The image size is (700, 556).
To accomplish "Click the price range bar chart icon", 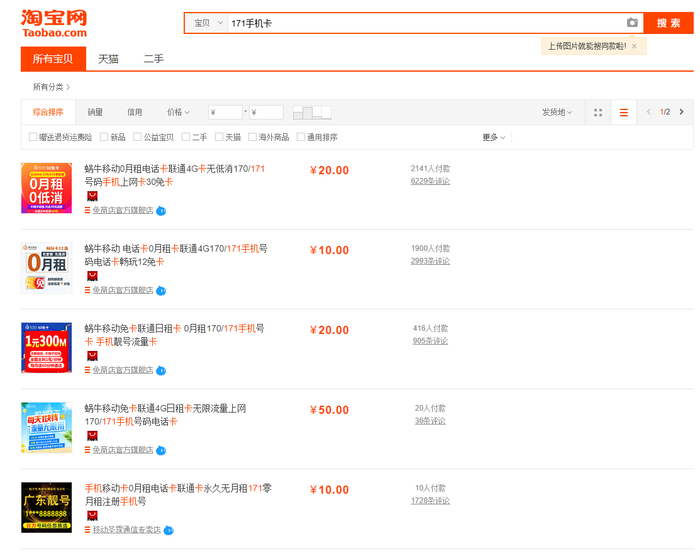I will point(312,113).
